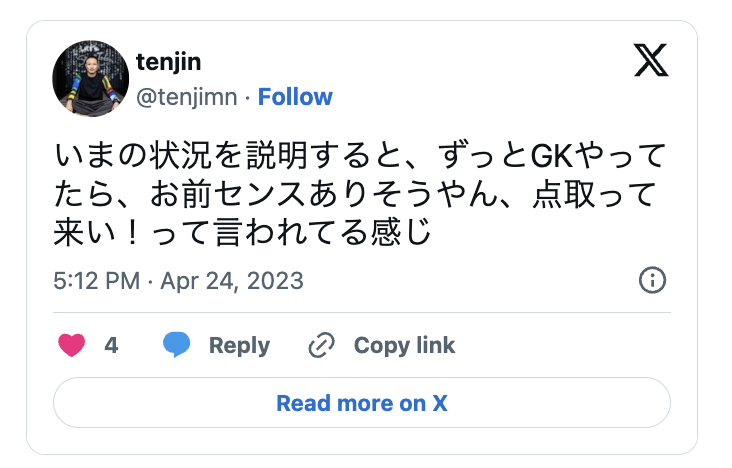Click the 5:12 PM time text
This screenshot has height=468, width=732.
96,280
